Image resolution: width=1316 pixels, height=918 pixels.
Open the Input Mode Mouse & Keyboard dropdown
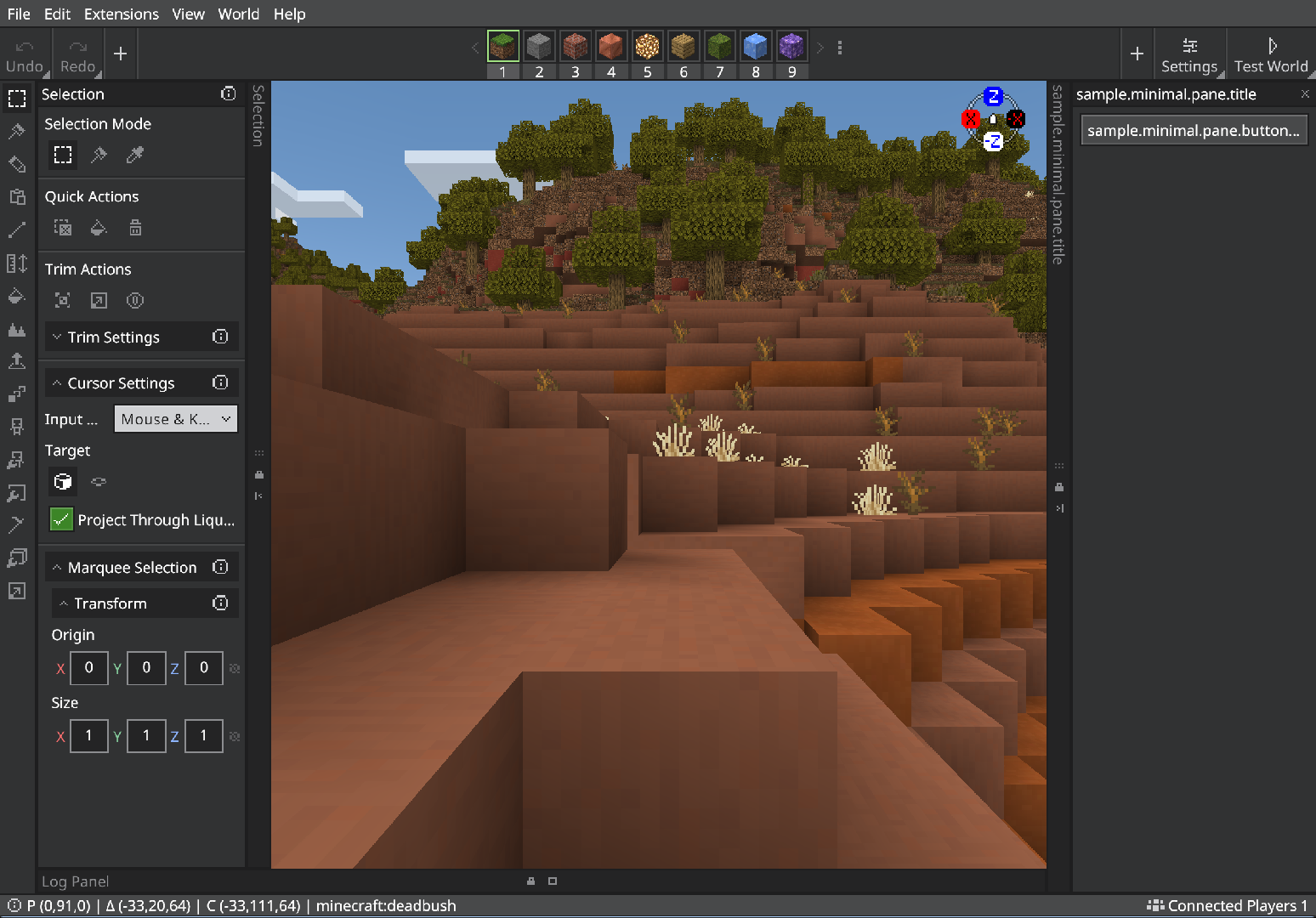(x=176, y=419)
